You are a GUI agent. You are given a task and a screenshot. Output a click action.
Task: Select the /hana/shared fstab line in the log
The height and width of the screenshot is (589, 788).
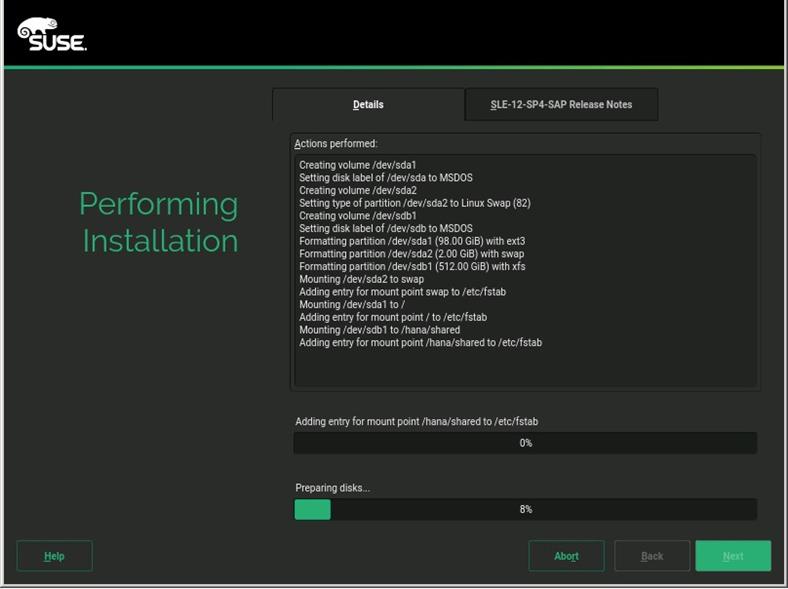click(x=421, y=343)
